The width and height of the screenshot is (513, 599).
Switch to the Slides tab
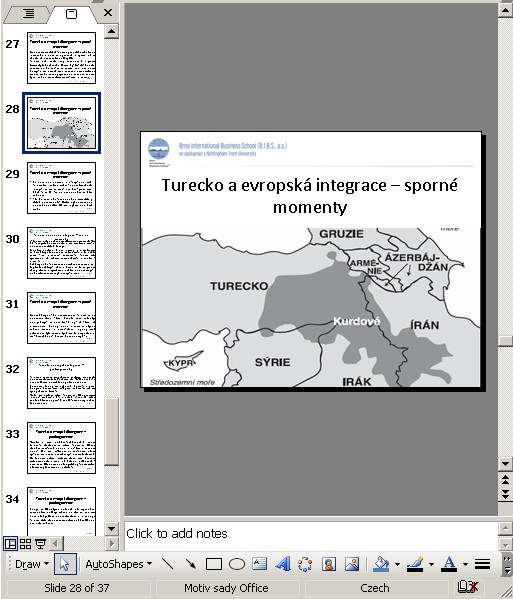coord(71,14)
